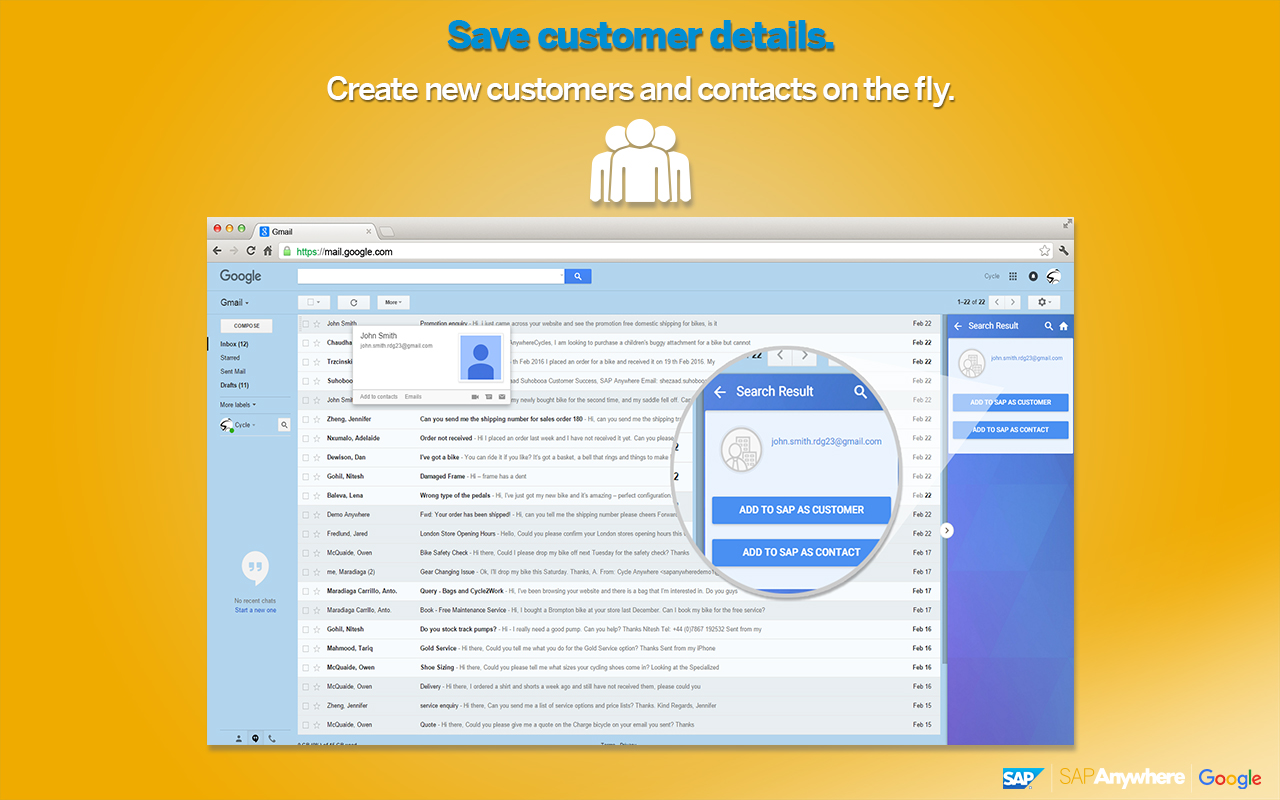
Task: Tick the checkbox for Nxumalo, Adelaide email
Action: (x=306, y=438)
